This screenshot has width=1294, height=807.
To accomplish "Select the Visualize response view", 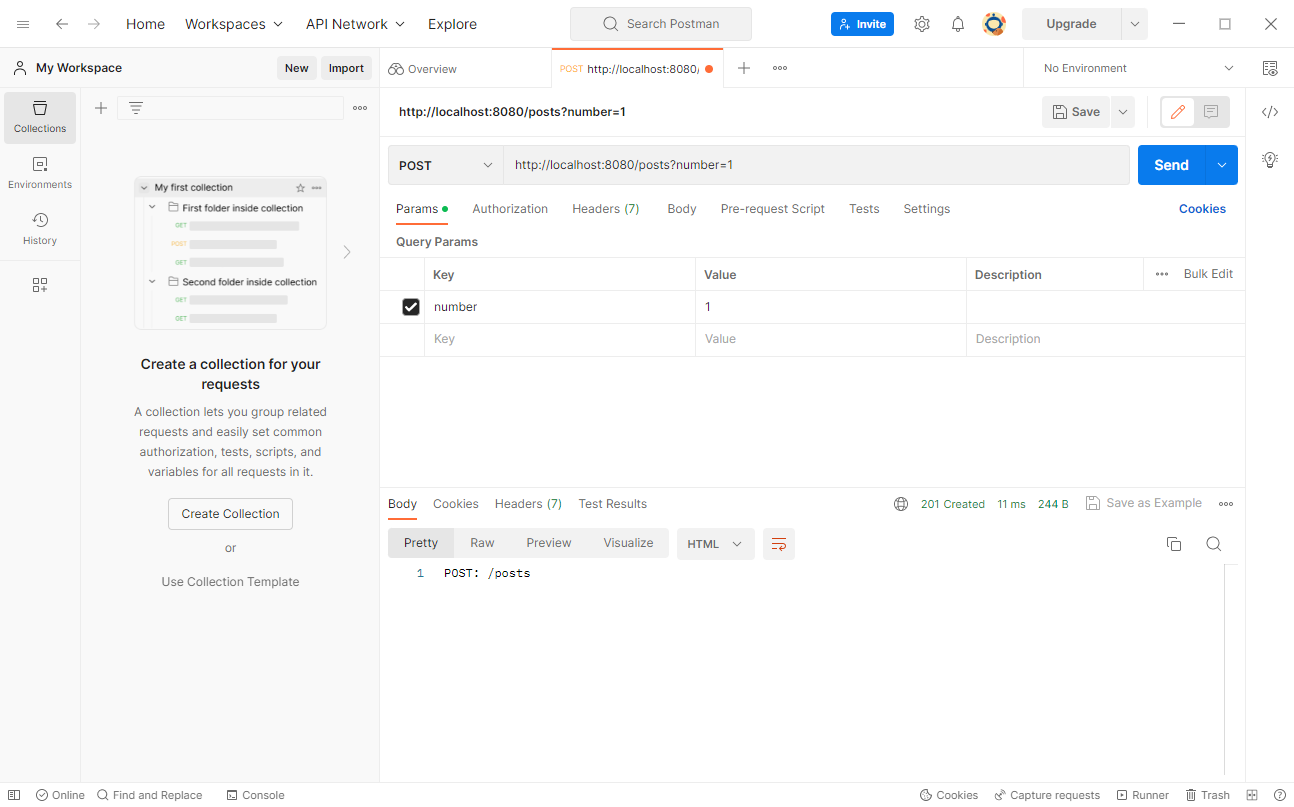I will pyautogui.click(x=628, y=543).
